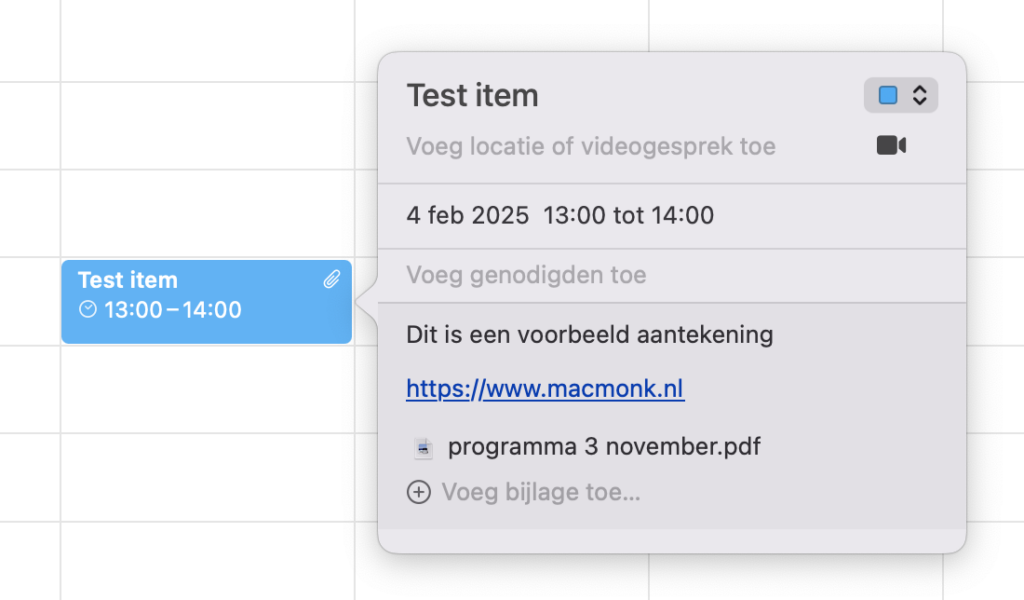This screenshot has width=1024, height=600.
Task: Open the https://www.macmonk.nl link
Action: click(x=545, y=388)
